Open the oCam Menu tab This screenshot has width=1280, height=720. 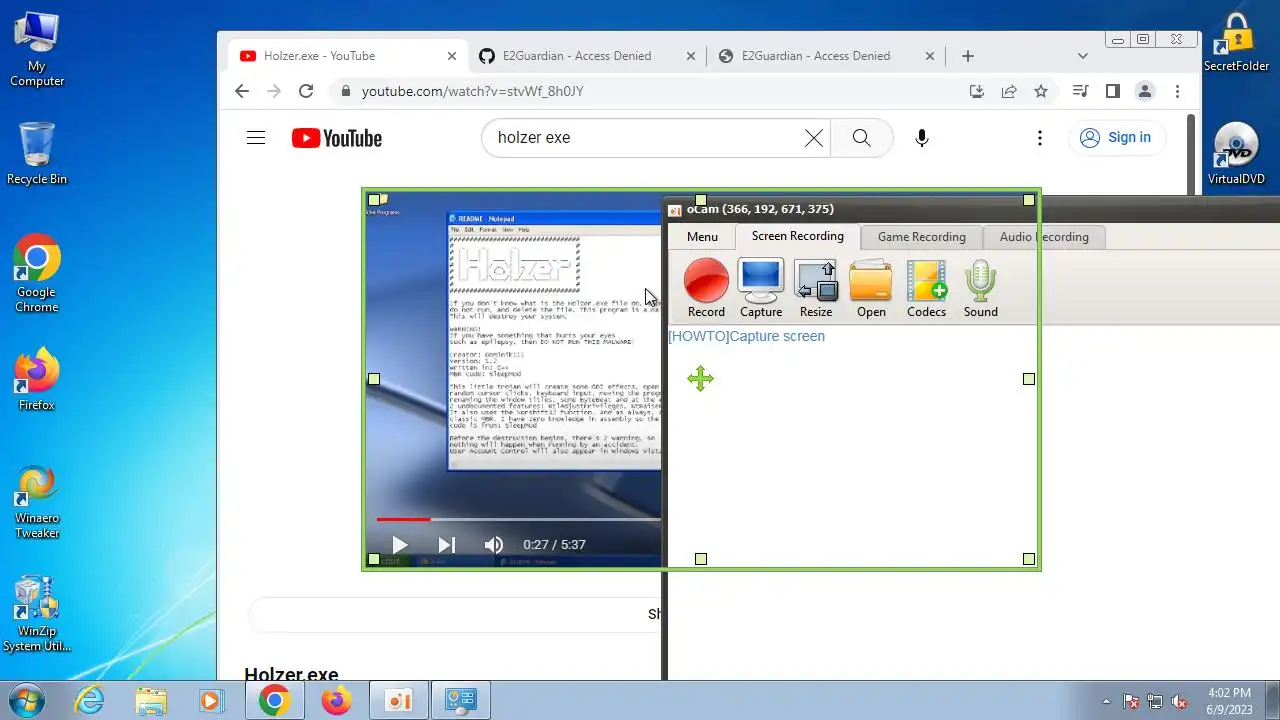(702, 237)
